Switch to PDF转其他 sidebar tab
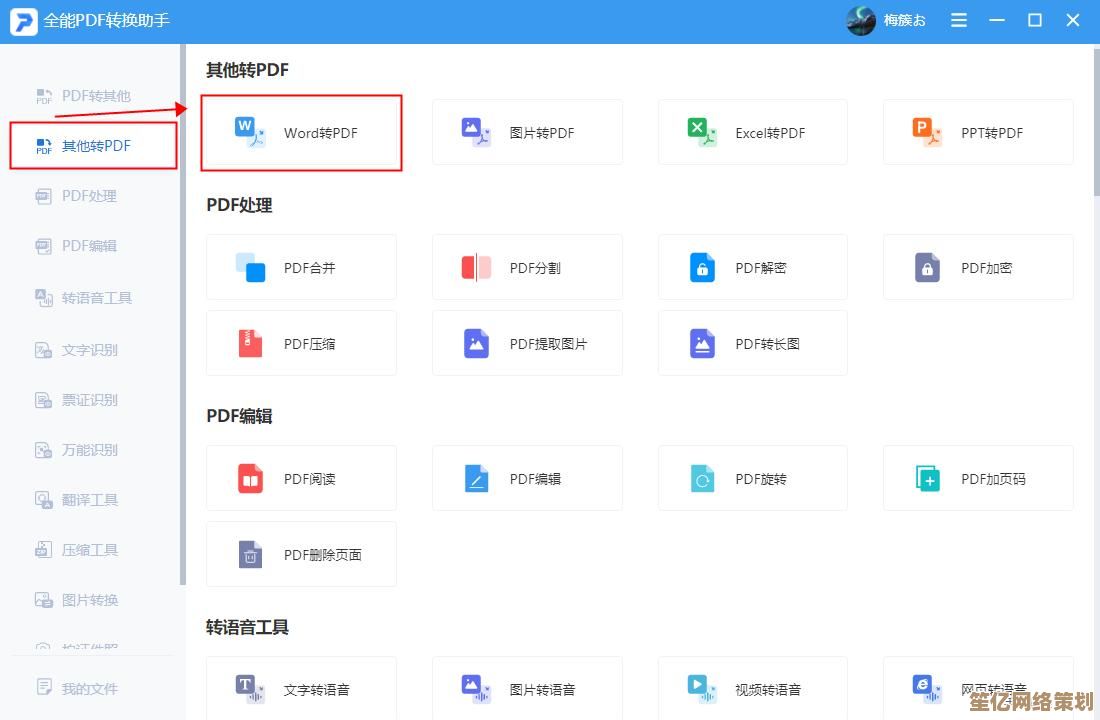 (95, 96)
